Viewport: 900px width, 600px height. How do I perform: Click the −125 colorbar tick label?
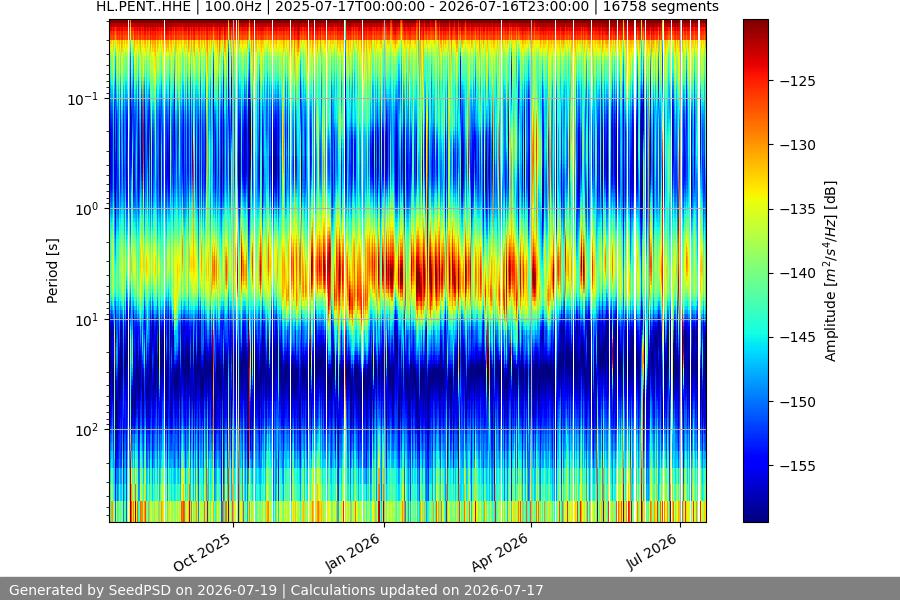click(x=798, y=82)
